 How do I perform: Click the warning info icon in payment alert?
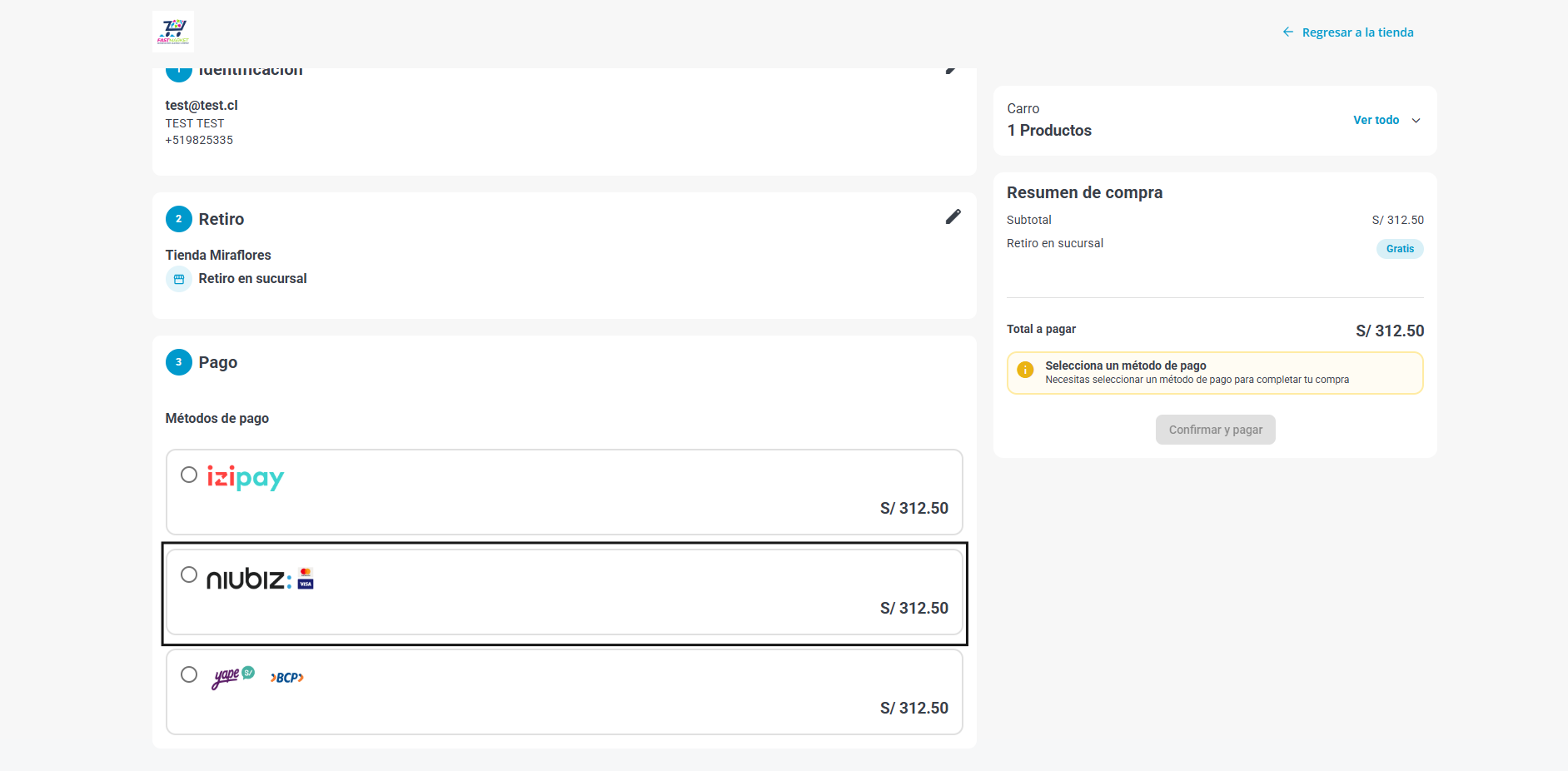pyautogui.click(x=1026, y=370)
